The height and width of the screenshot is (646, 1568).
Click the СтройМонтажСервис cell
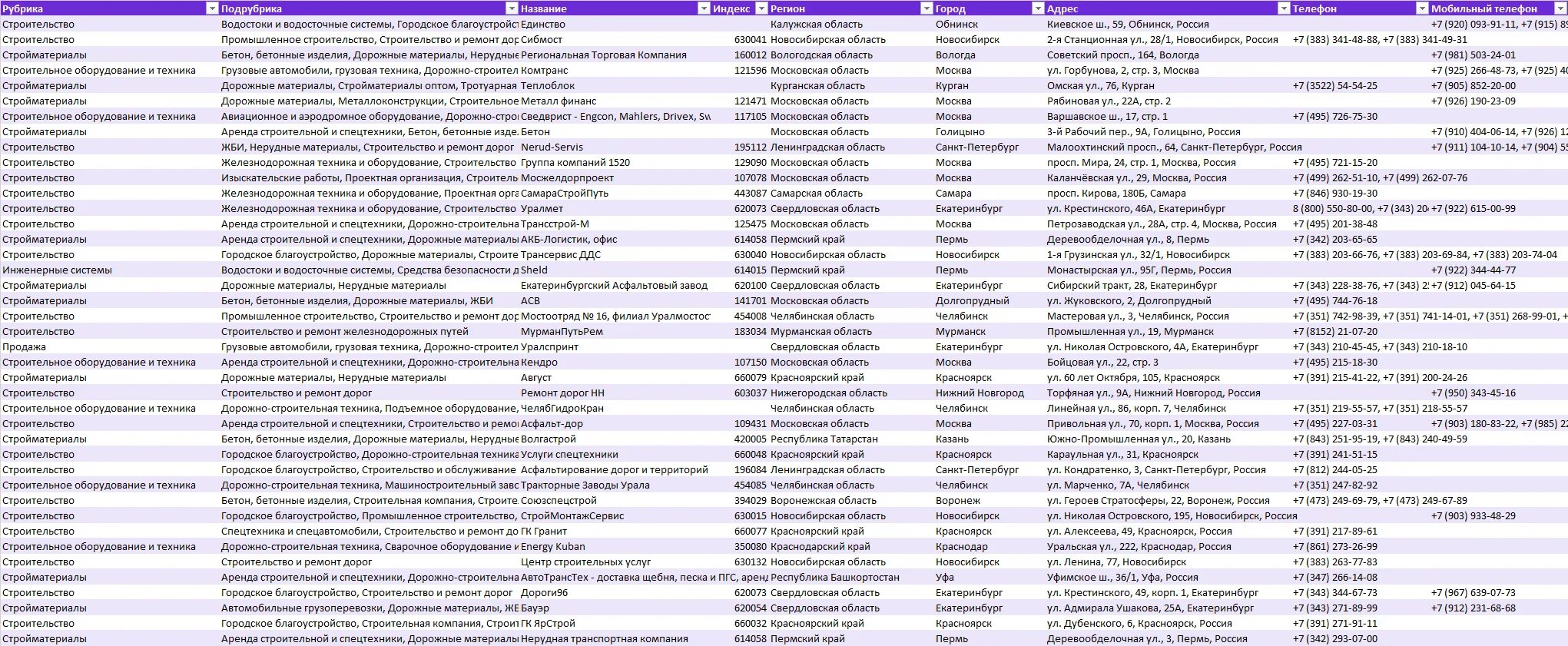pyautogui.click(x=615, y=515)
